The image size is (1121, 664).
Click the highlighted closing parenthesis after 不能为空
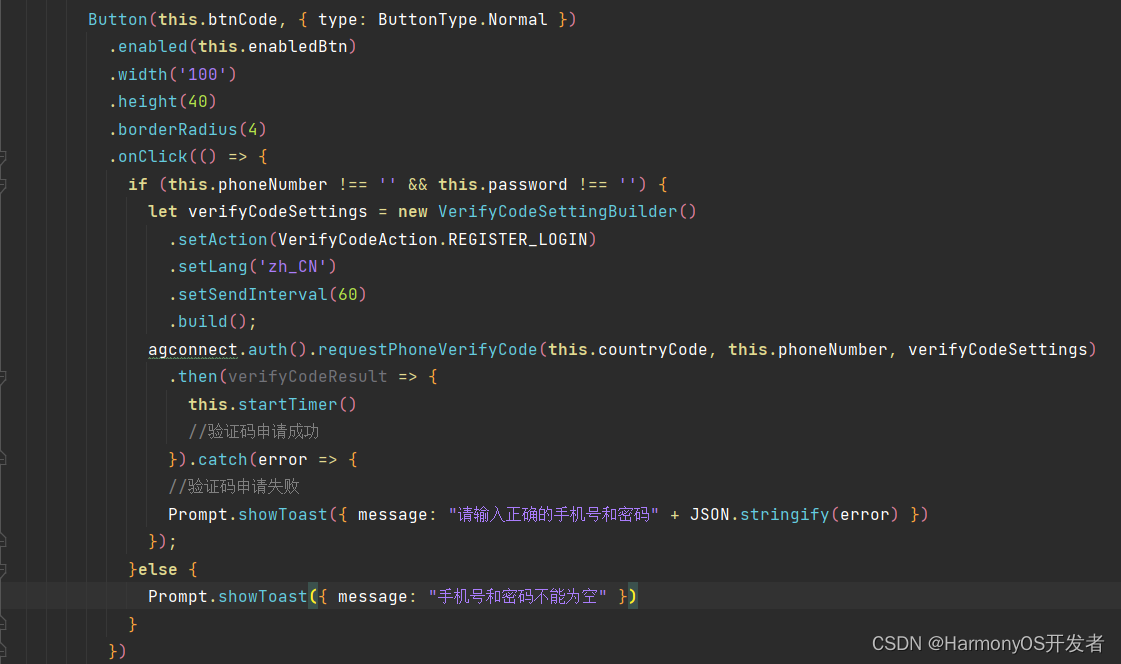pyautogui.click(x=633, y=597)
